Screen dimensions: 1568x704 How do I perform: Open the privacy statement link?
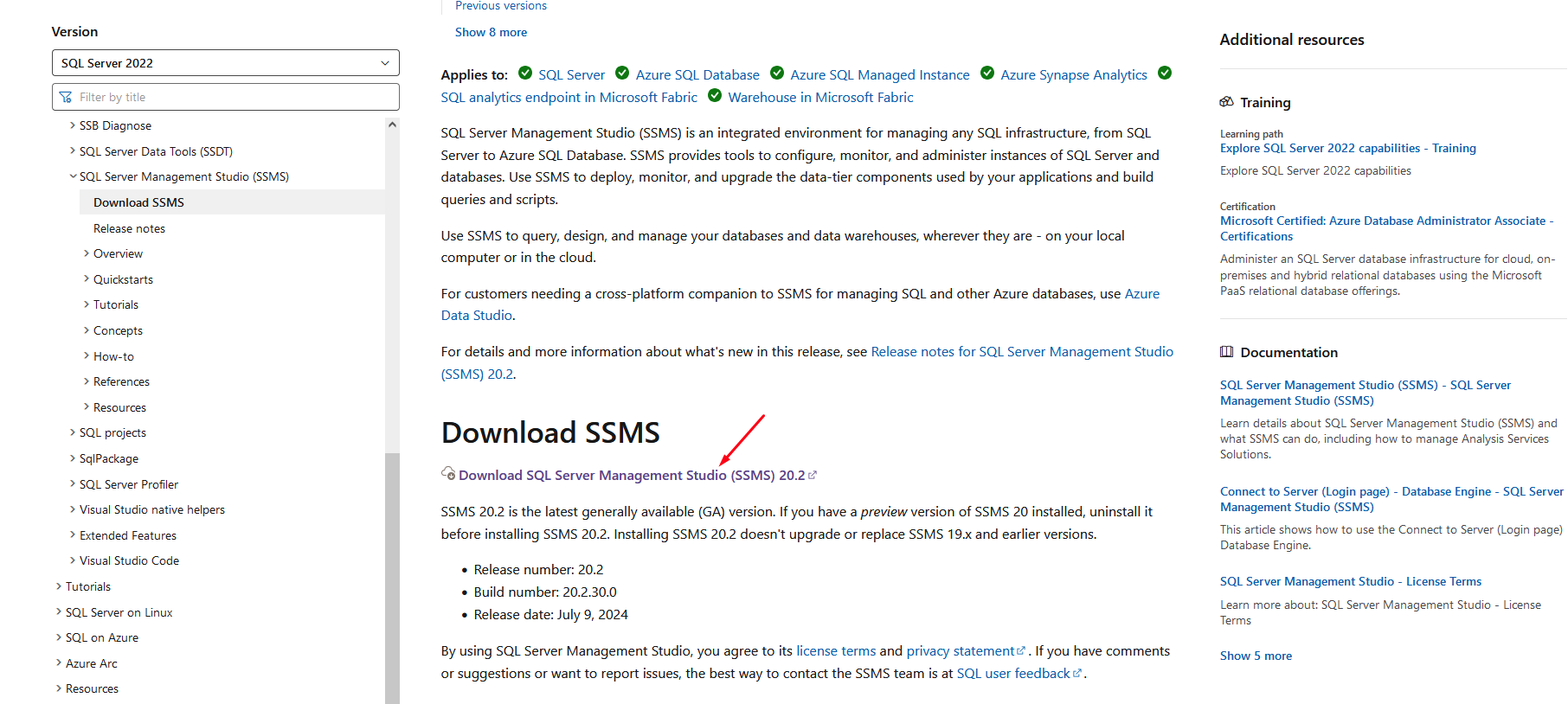tap(961, 651)
